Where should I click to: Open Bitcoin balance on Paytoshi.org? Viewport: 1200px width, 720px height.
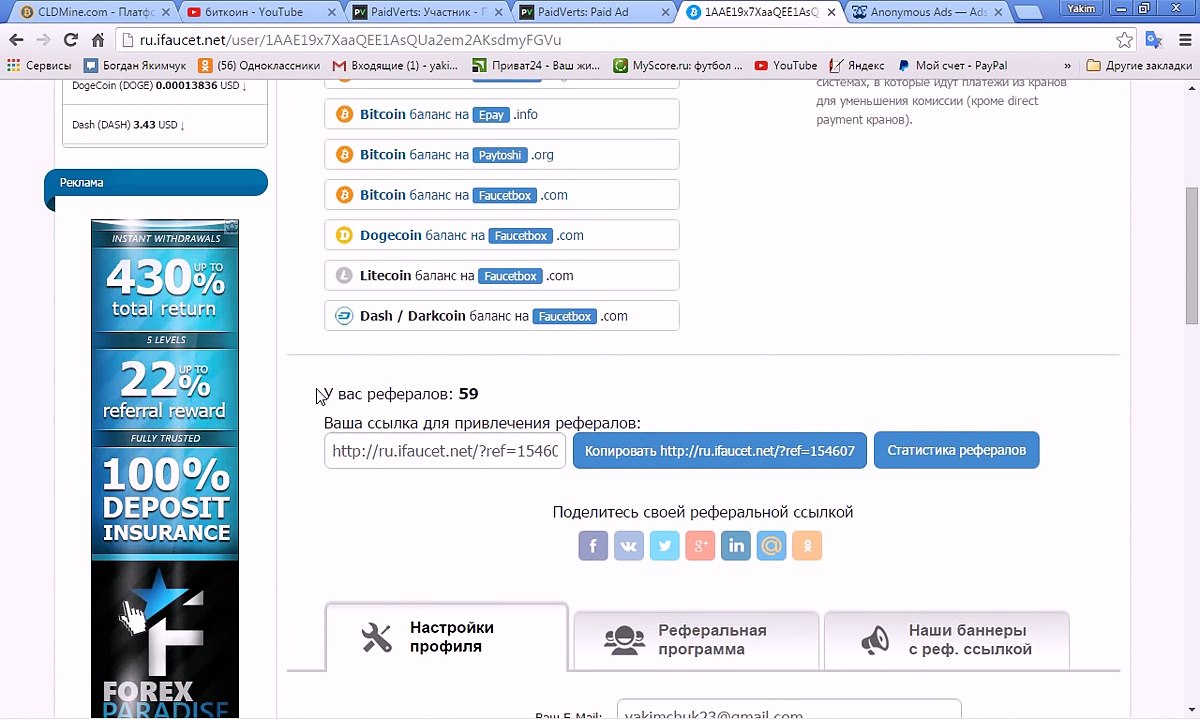click(x=502, y=154)
